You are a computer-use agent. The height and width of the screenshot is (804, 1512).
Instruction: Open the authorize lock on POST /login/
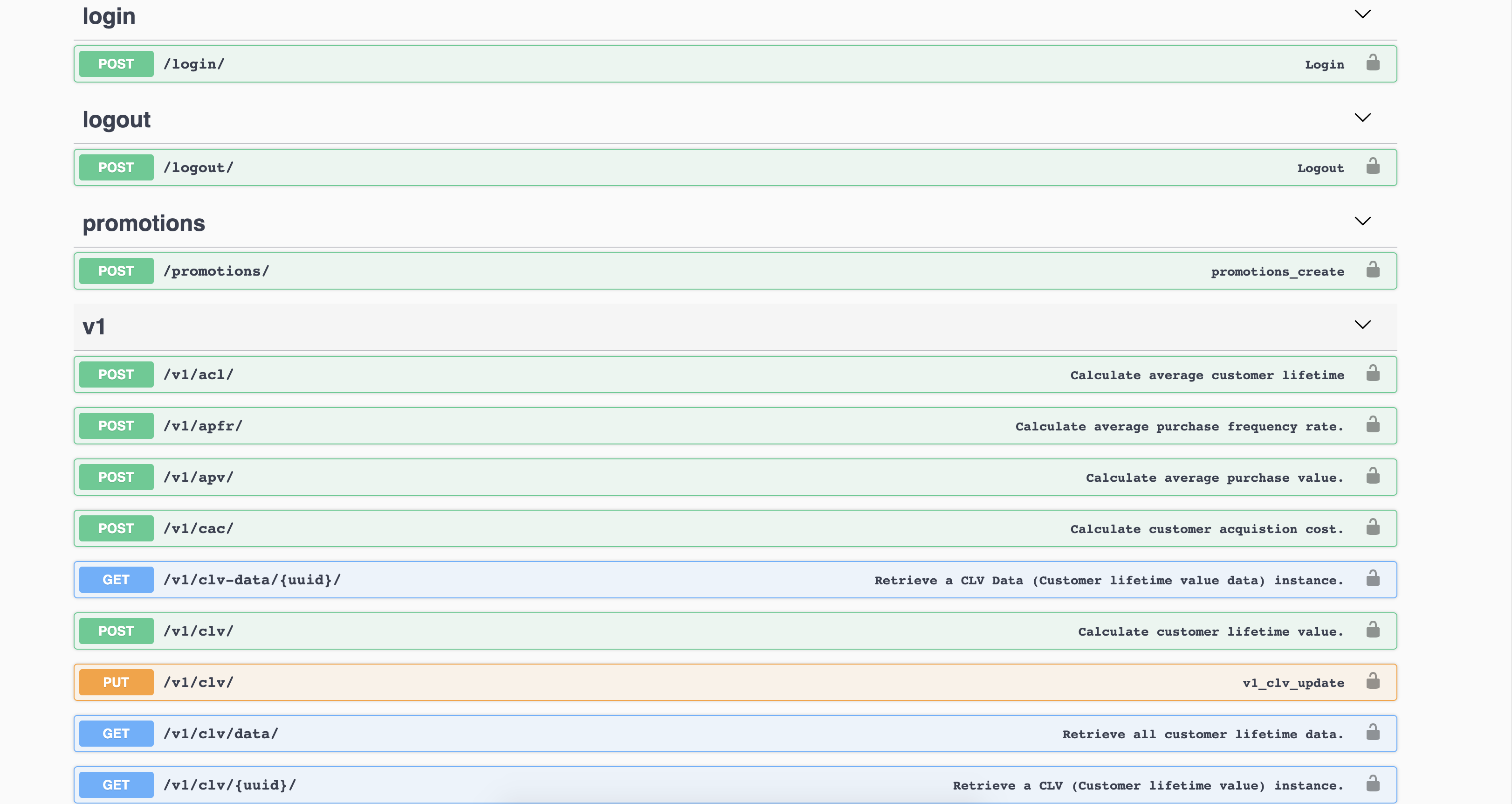coord(1374,63)
